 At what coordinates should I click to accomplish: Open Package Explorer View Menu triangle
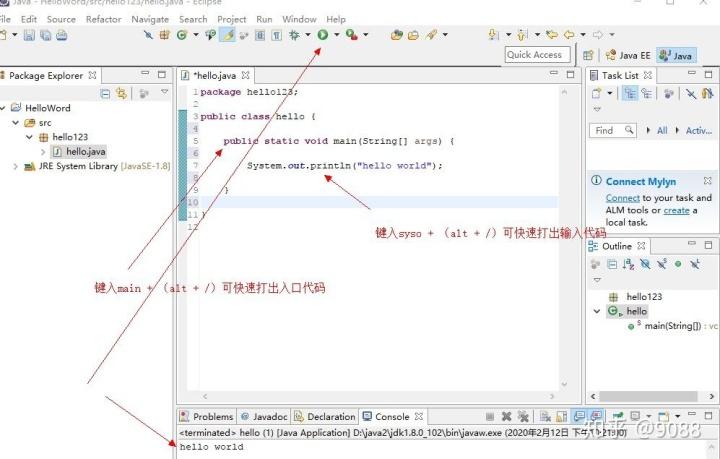pyautogui.click(x=165, y=92)
